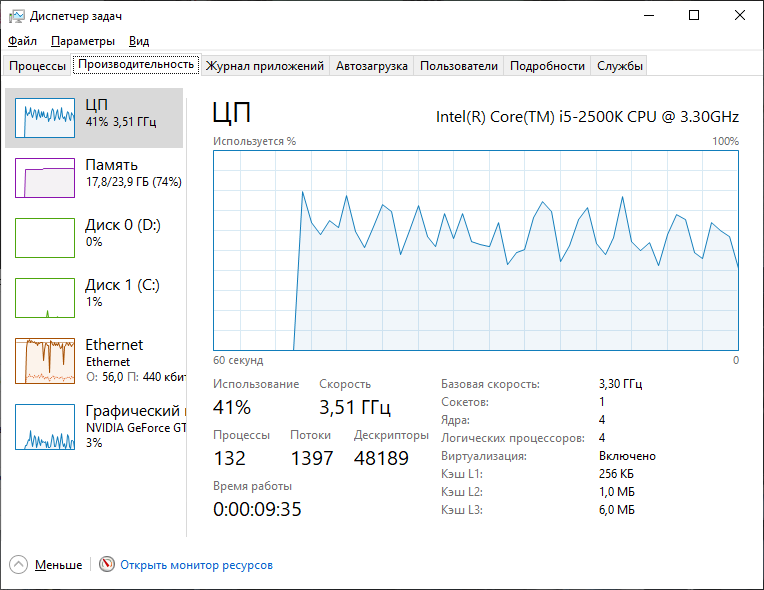This screenshot has width=764, height=590.
Task: Click the processes count 132
Action: [229, 458]
